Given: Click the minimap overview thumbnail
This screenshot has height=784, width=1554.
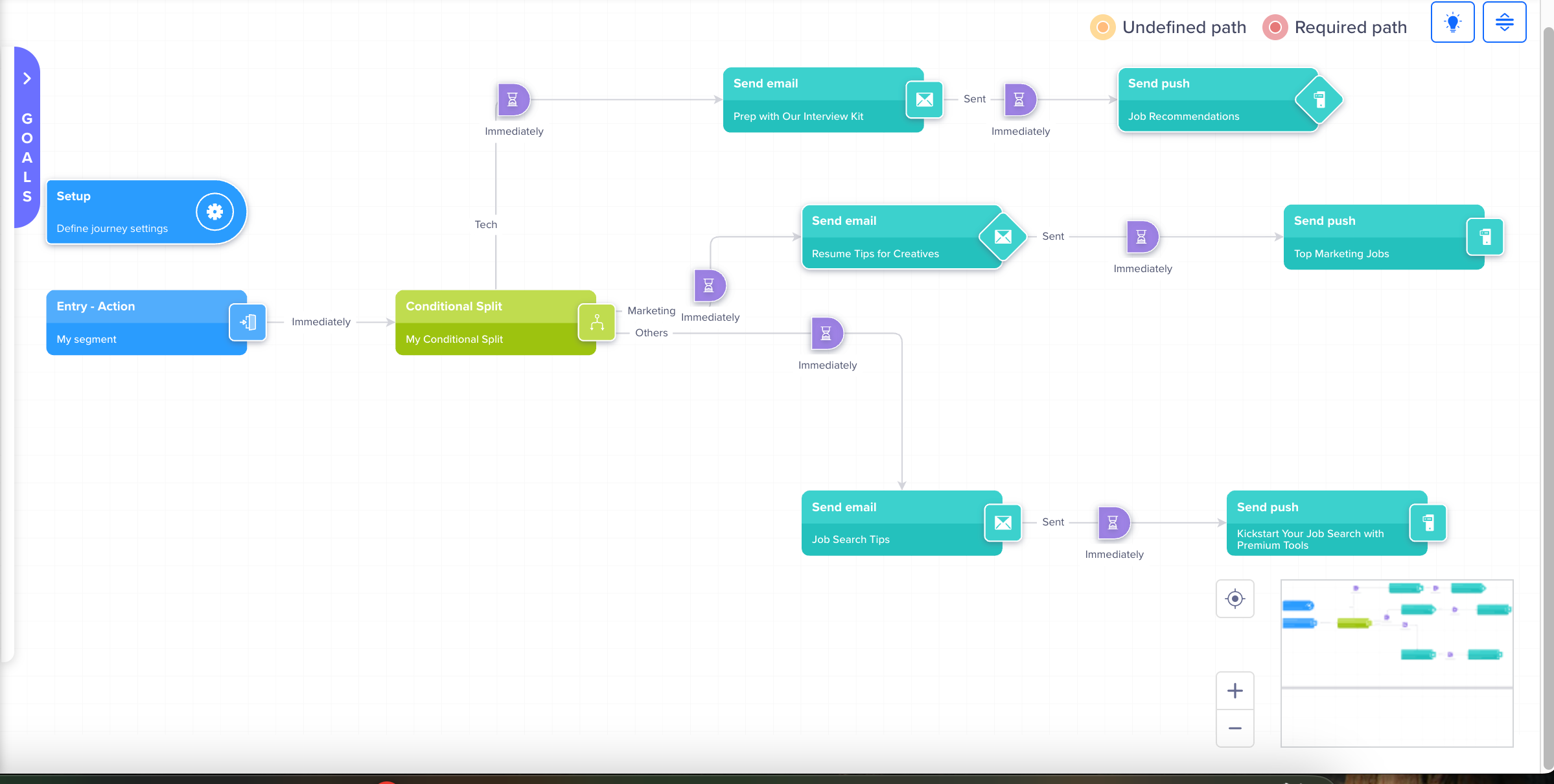Looking at the screenshot, I should 1397,662.
